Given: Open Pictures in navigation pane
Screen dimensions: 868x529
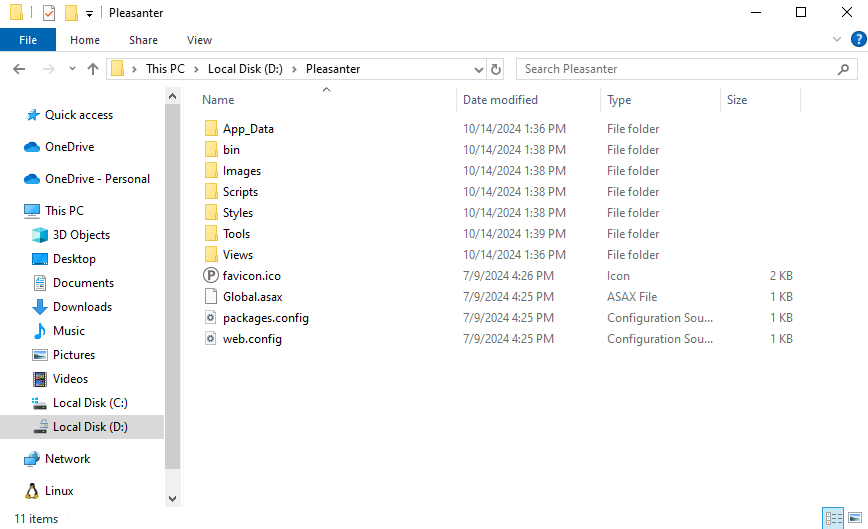Looking at the screenshot, I should (x=74, y=355).
